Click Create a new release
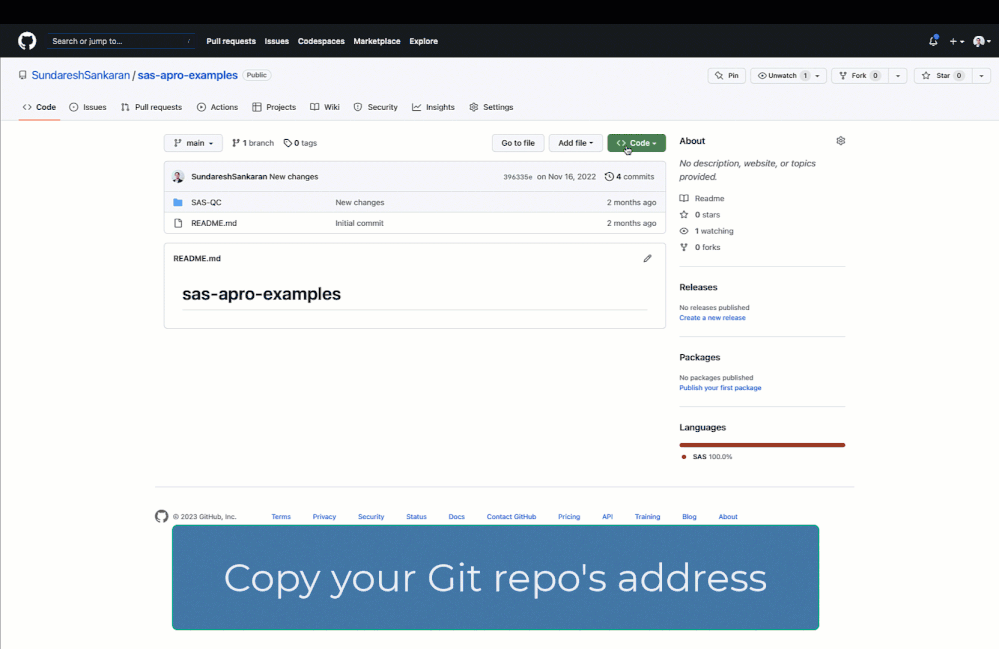999x649 pixels. pyautogui.click(x=712, y=318)
